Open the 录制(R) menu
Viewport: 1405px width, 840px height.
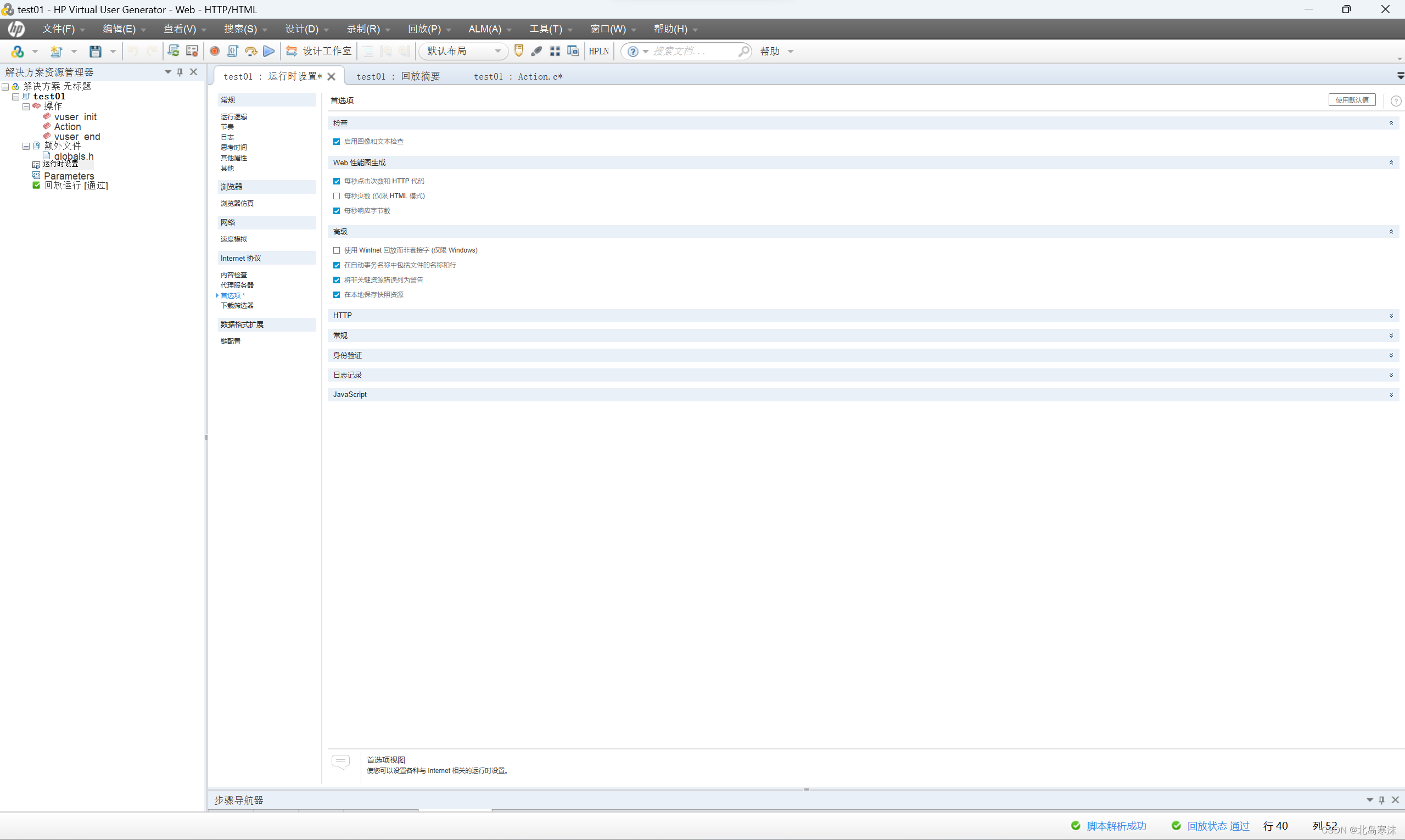pos(363,29)
